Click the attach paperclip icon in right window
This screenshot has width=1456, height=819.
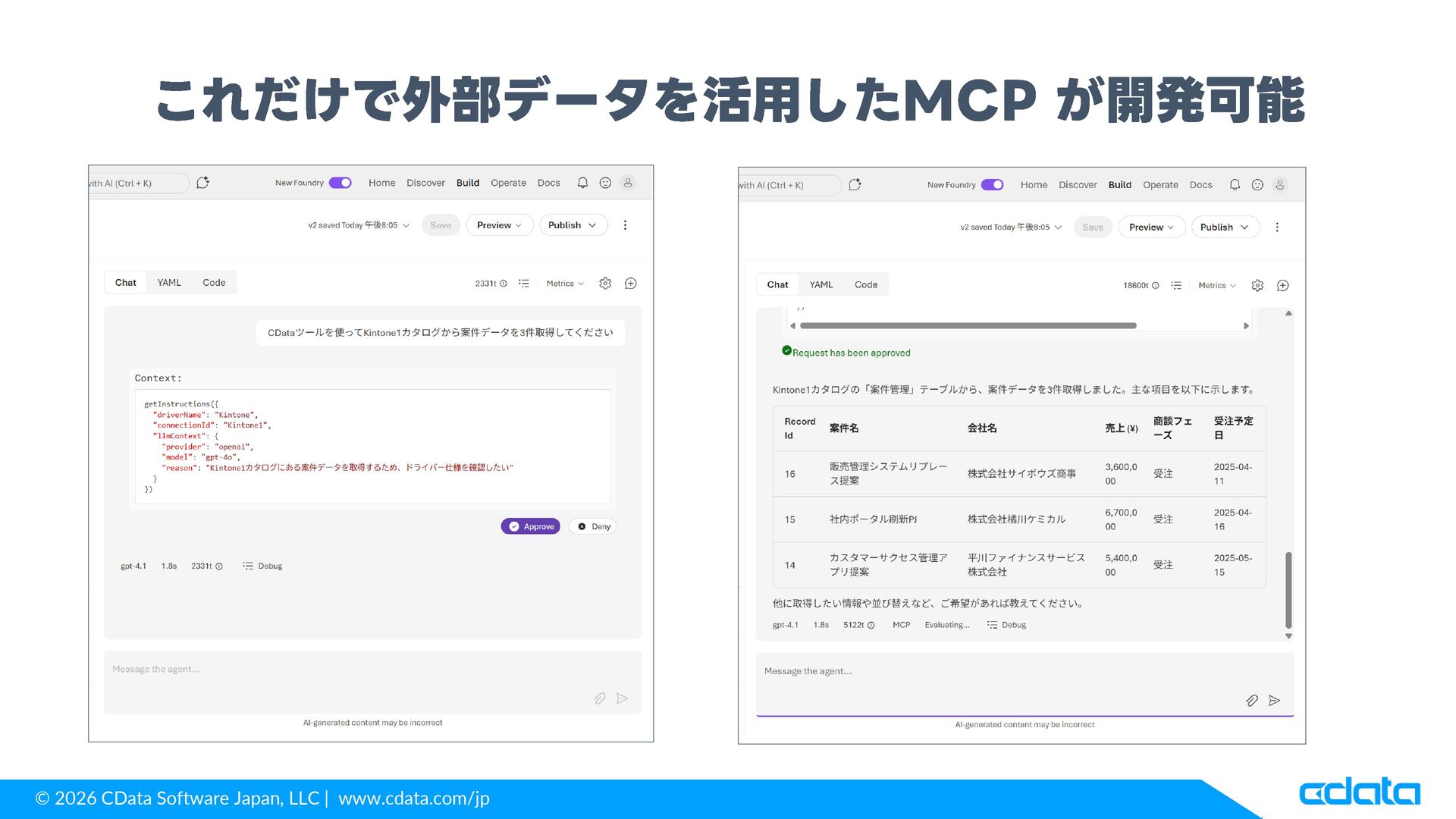click(1251, 701)
